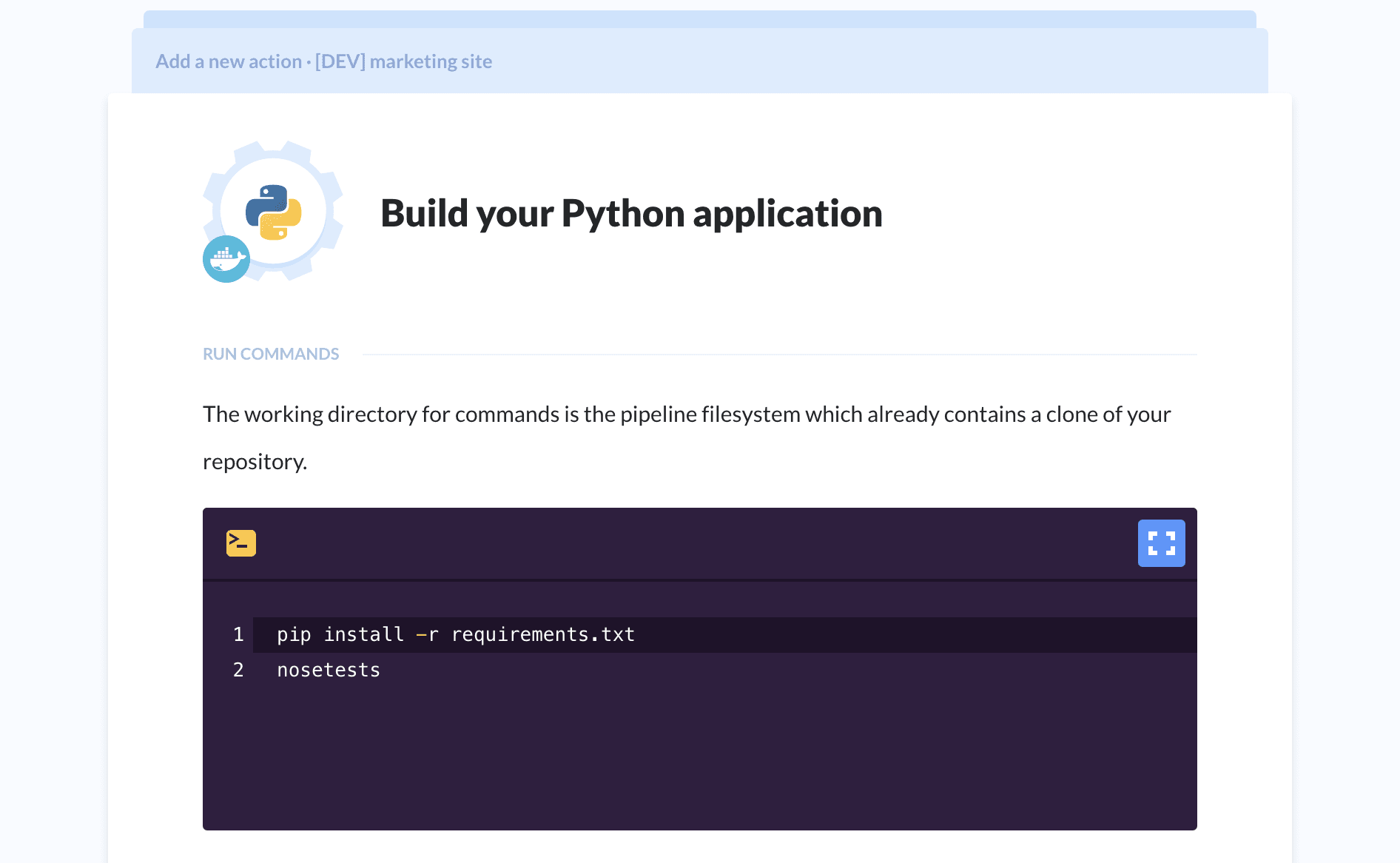Place cursor in the "nosetests" command line
1400x863 pixels.
329,670
